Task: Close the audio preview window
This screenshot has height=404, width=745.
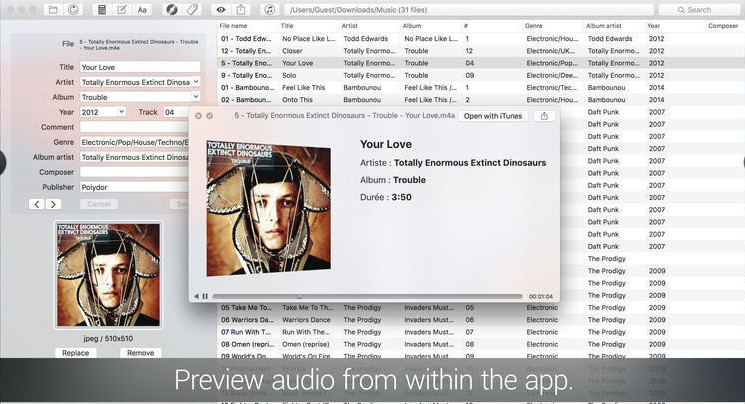Action: pyautogui.click(x=198, y=116)
